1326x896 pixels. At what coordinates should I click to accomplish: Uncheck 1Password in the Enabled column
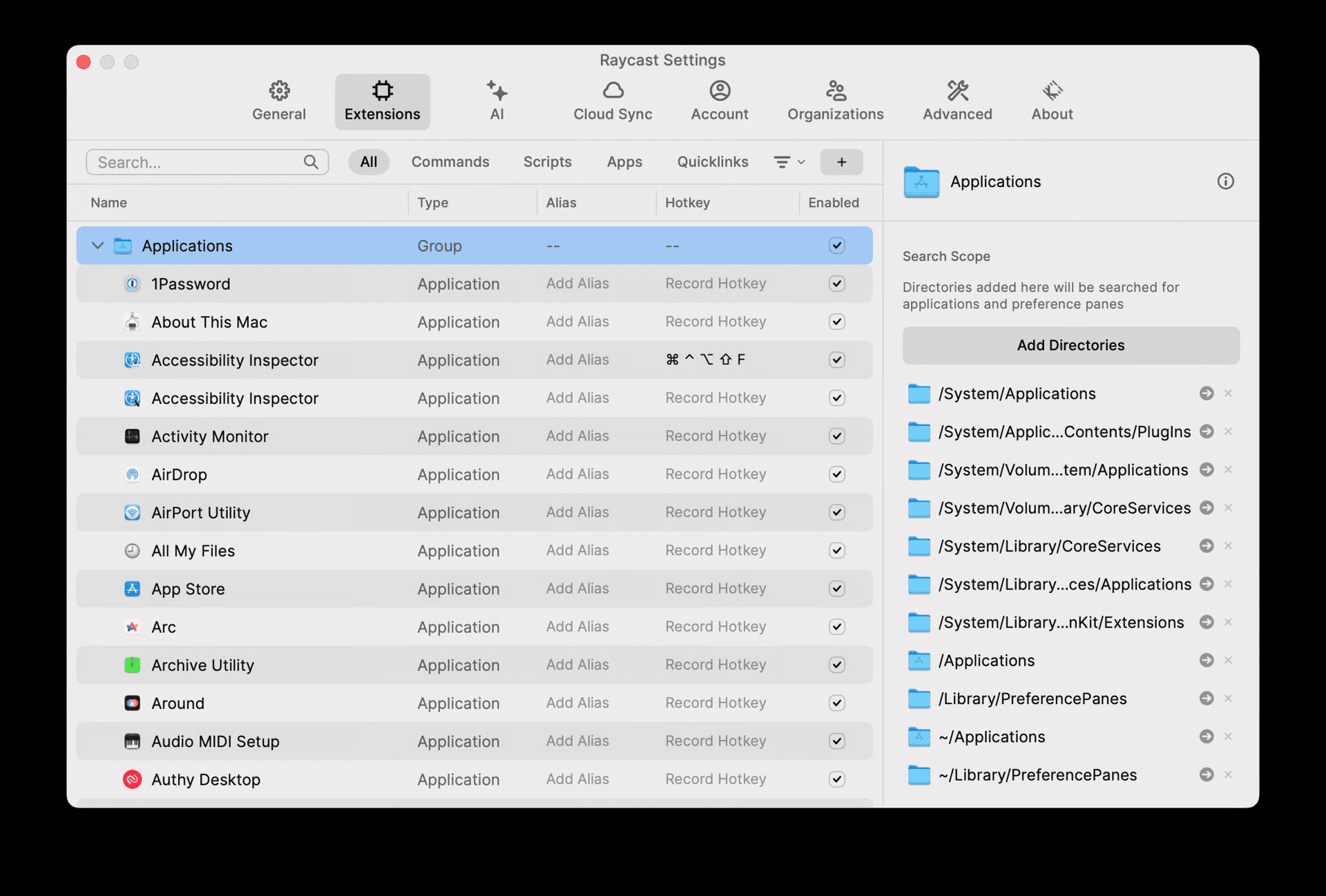(x=836, y=284)
